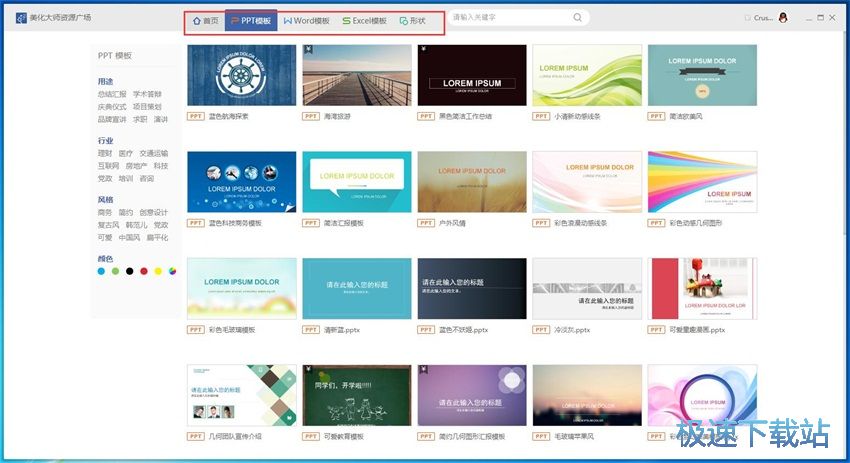Open the 简洁汇报模板 speech bubble thumbnail
The image size is (850, 463).
pyautogui.click(x=357, y=182)
